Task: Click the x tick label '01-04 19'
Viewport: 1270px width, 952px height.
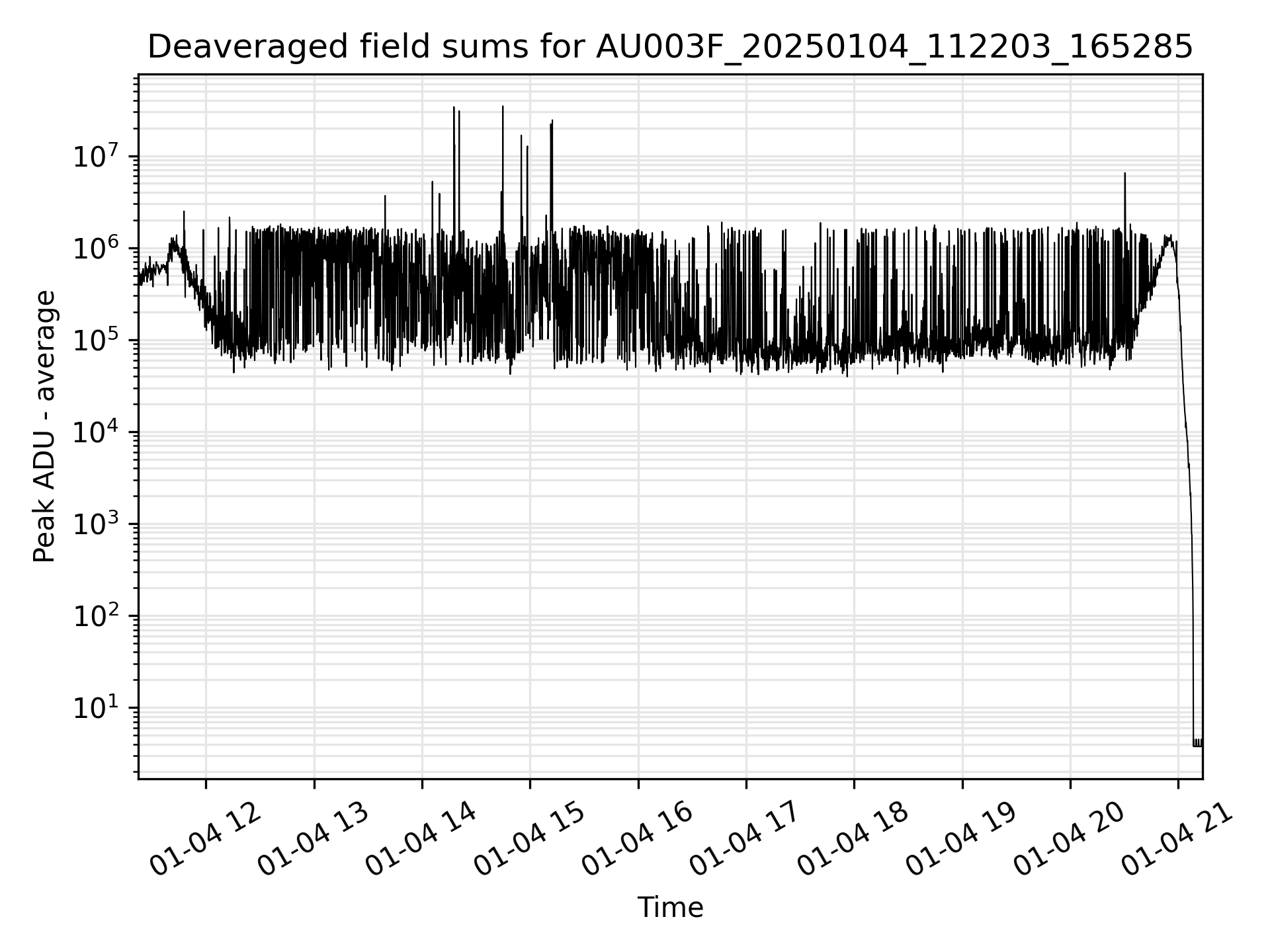Action: (962, 838)
